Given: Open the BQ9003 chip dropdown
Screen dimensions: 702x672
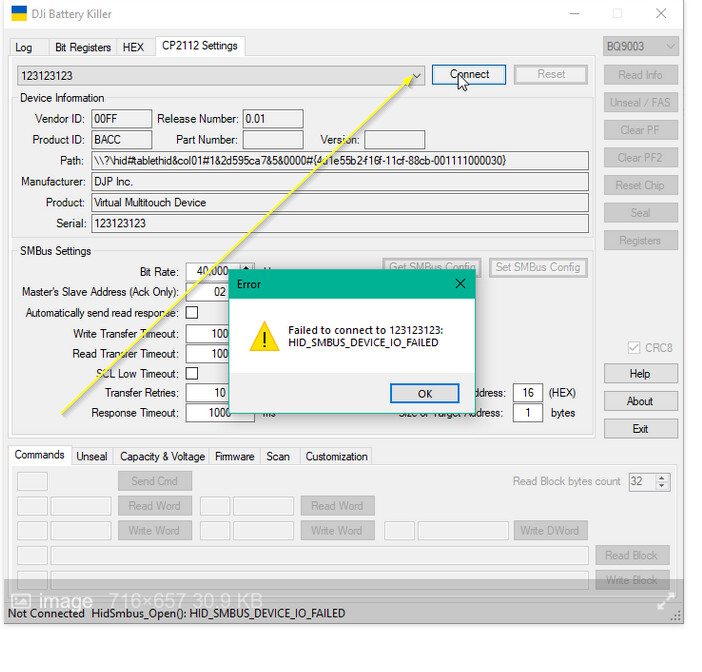Looking at the screenshot, I should [640, 46].
